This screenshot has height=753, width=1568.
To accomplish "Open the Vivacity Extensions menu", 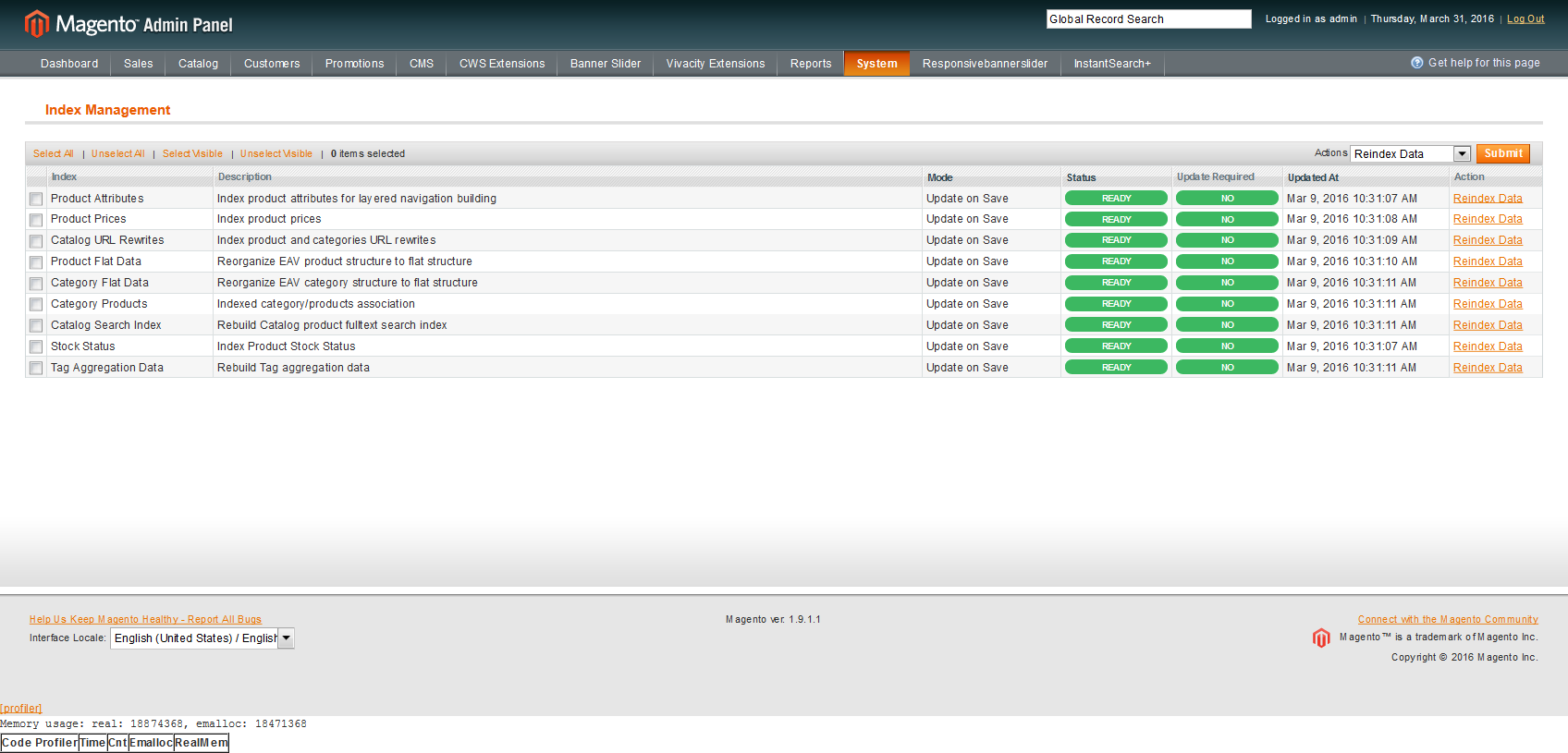I will (716, 64).
